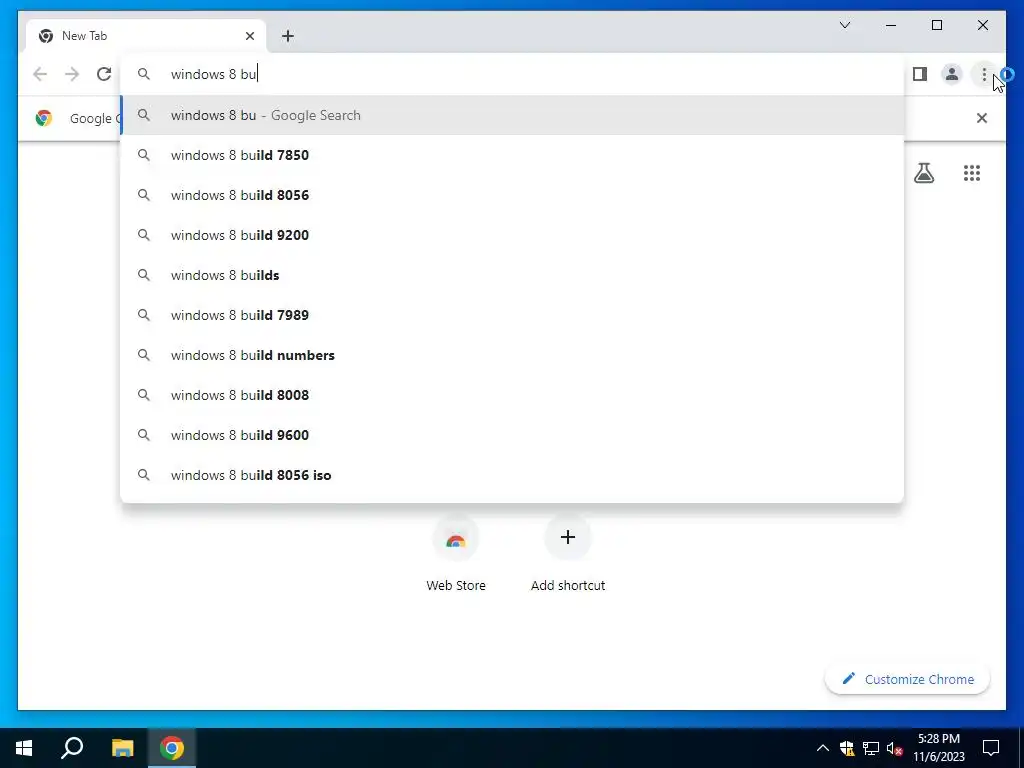Select the 'windows 8 bu - Google Search' suggestion
The height and width of the screenshot is (768, 1024).
[512, 115]
